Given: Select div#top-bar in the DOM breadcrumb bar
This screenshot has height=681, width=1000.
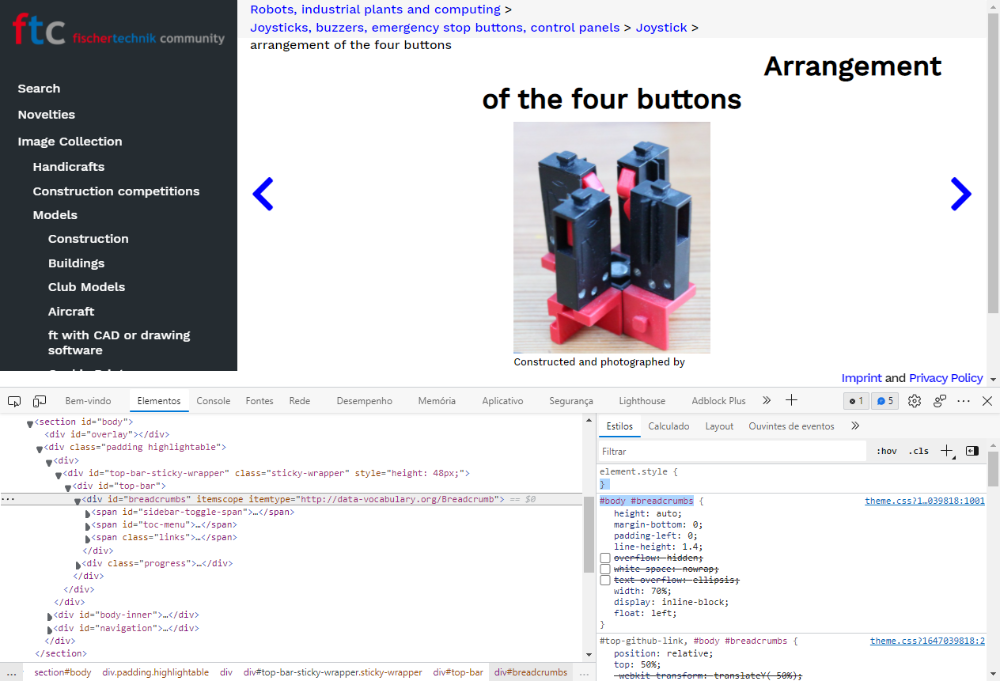Looking at the screenshot, I should tap(458, 672).
